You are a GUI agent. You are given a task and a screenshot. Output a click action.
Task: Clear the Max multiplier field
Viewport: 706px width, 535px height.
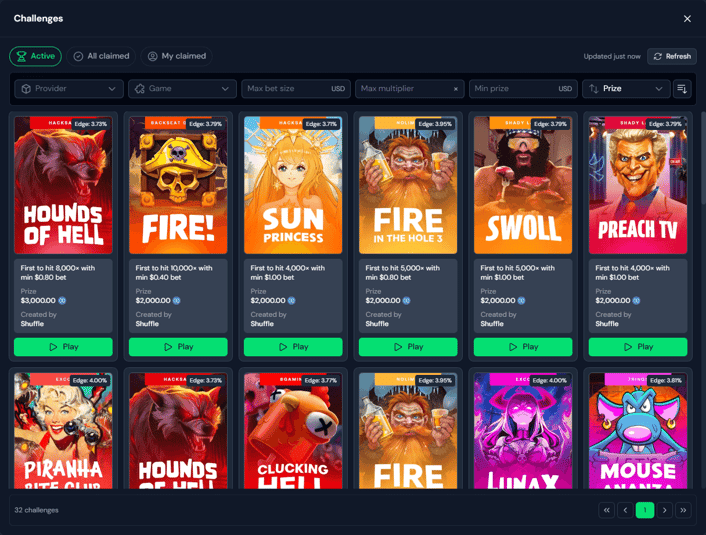tap(456, 89)
